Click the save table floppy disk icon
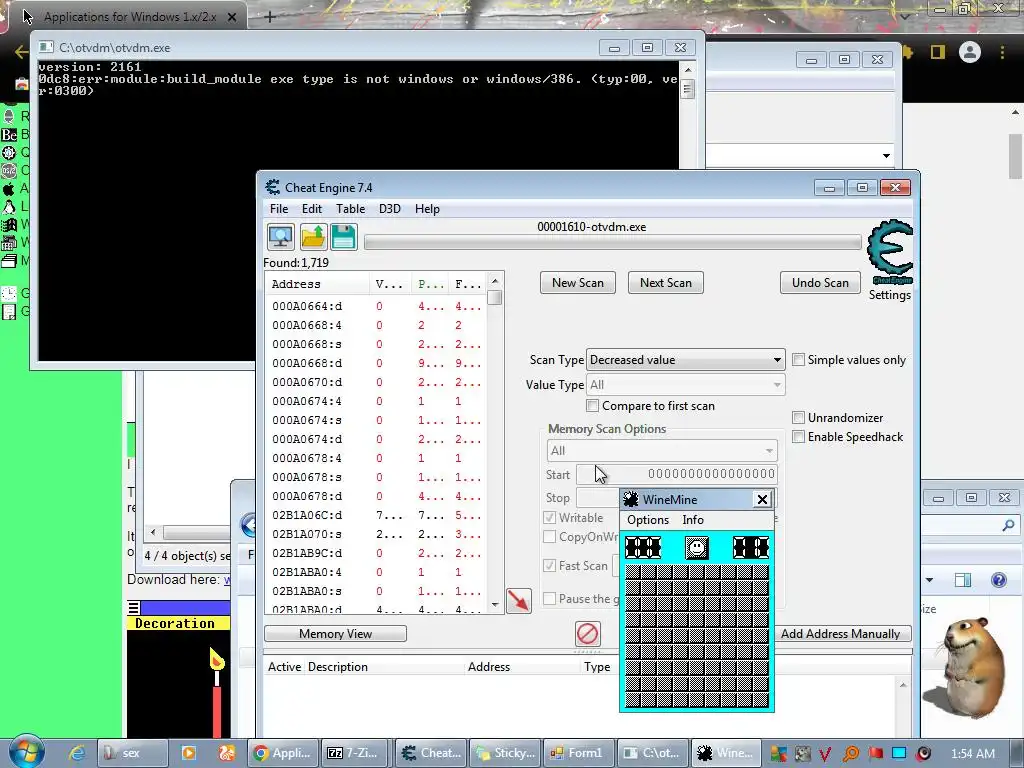 (344, 237)
